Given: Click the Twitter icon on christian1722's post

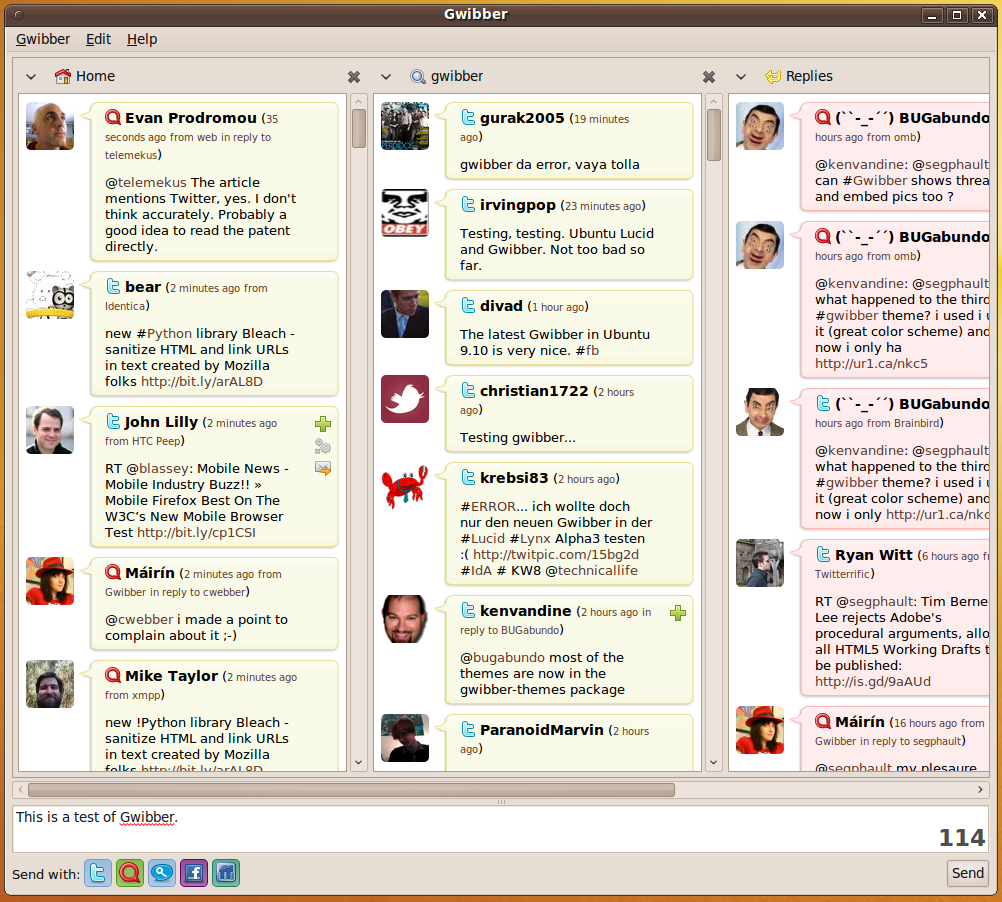Looking at the screenshot, I should pyautogui.click(x=468, y=390).
